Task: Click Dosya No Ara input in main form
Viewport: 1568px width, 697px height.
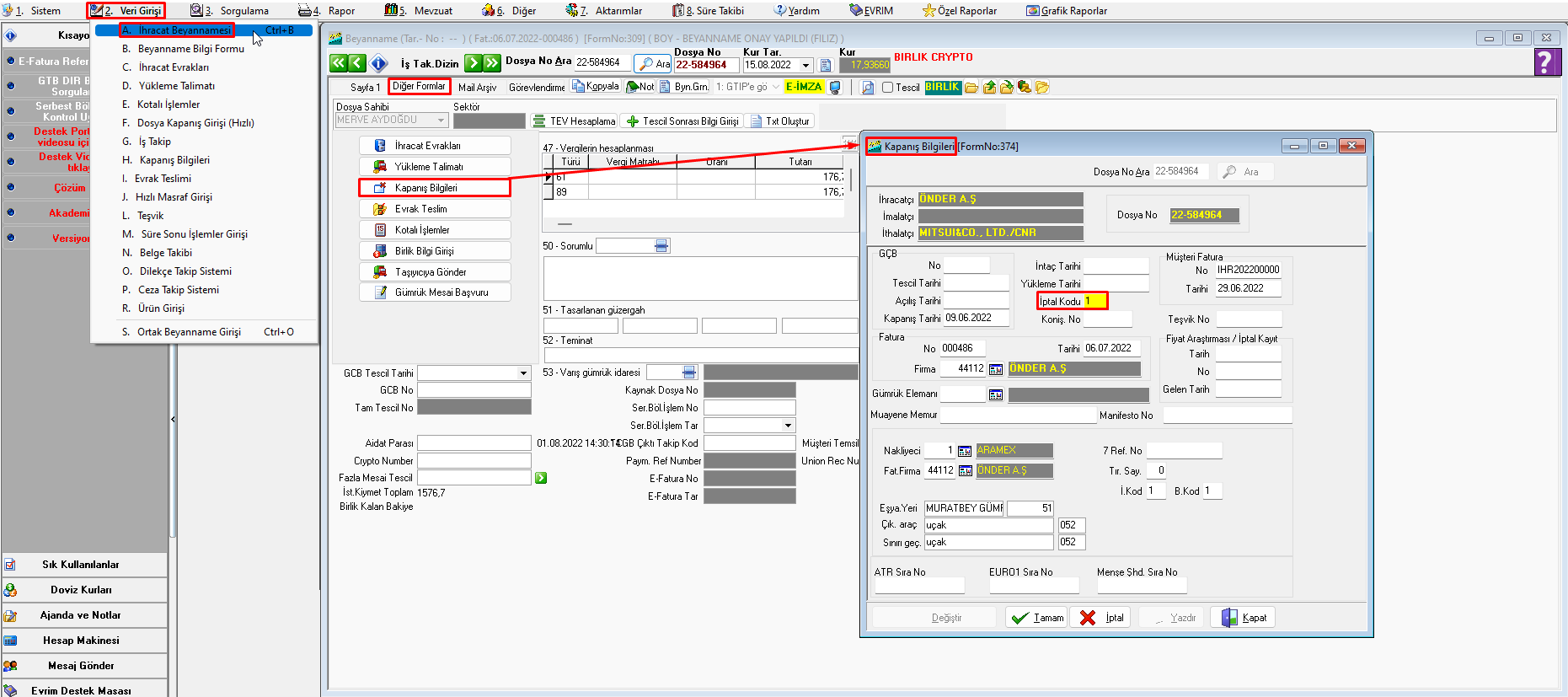Action: [602, 62]
